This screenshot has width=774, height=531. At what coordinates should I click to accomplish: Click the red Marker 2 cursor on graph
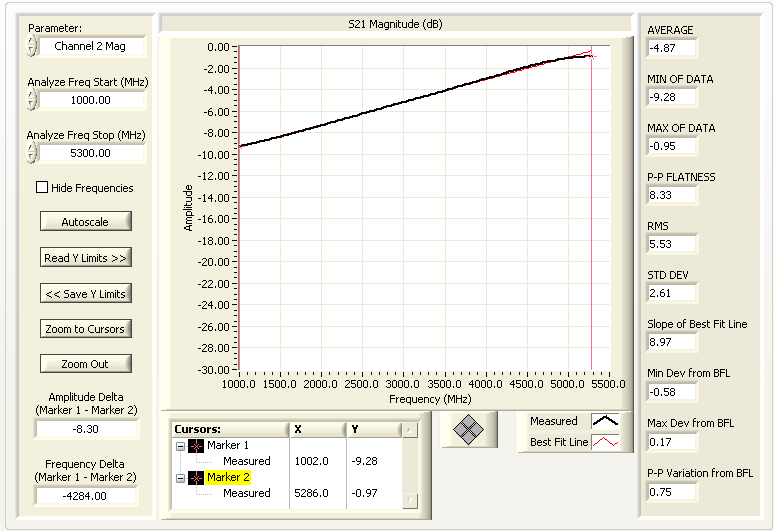[591, 56]
